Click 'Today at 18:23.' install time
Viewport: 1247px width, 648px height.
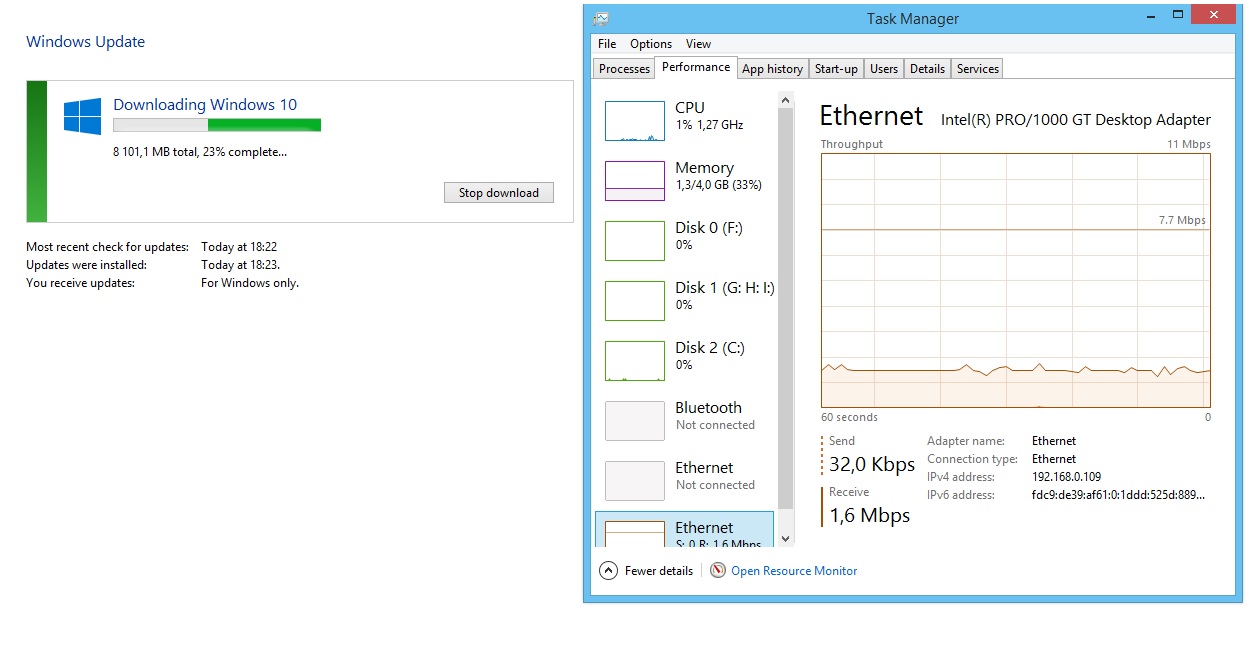[x=241, y=265]
